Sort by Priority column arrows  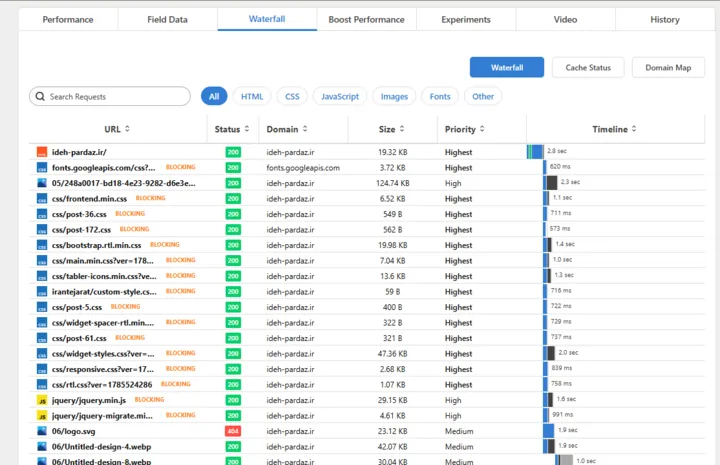pos(482,129)
